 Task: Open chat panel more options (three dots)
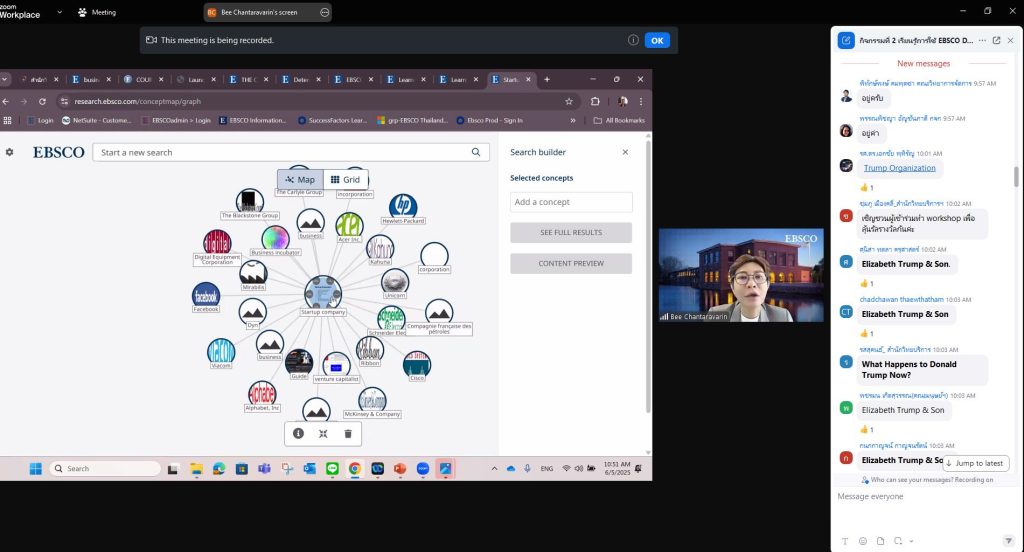982,41
